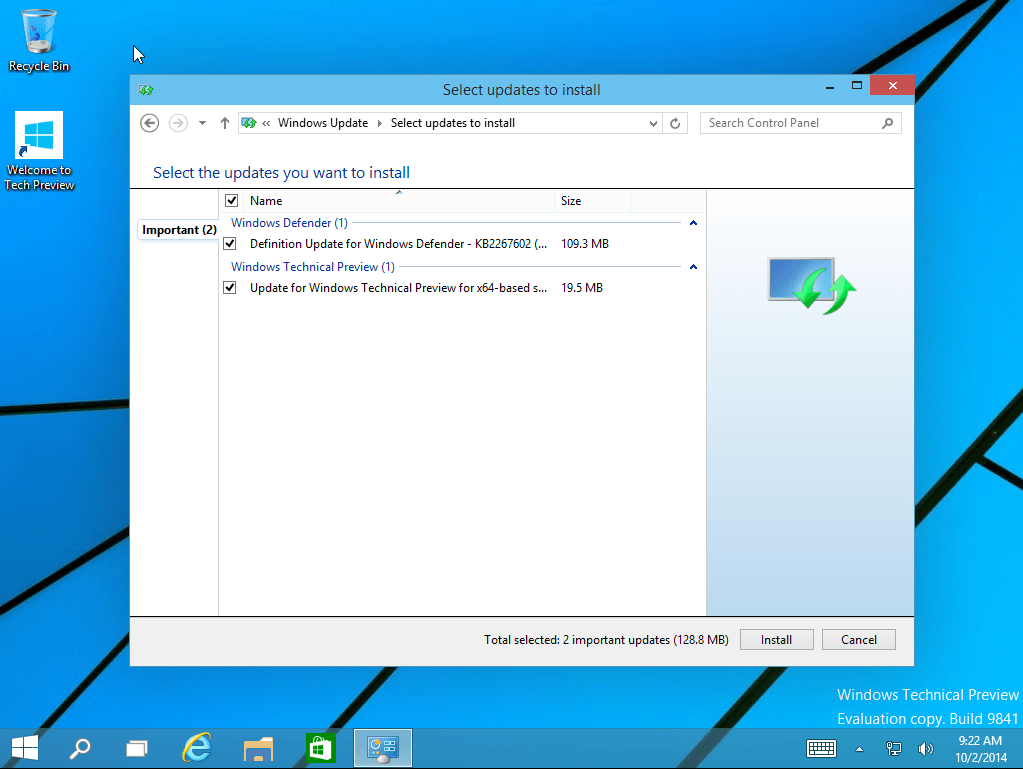1023x769 pixels.
Task: Click the 19.5 MB size value
Action: coord(582,288)
